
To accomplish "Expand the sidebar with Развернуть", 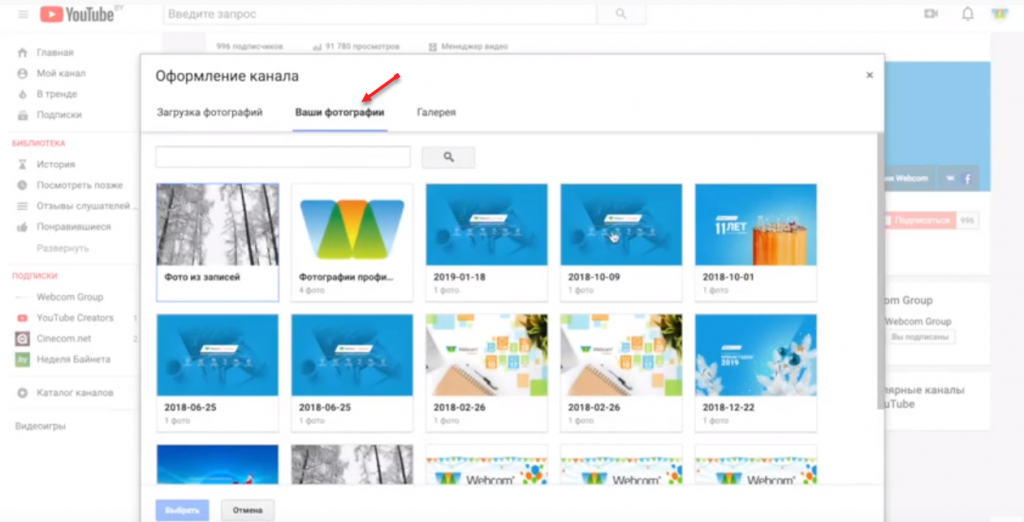I will (x=63, y=248).
